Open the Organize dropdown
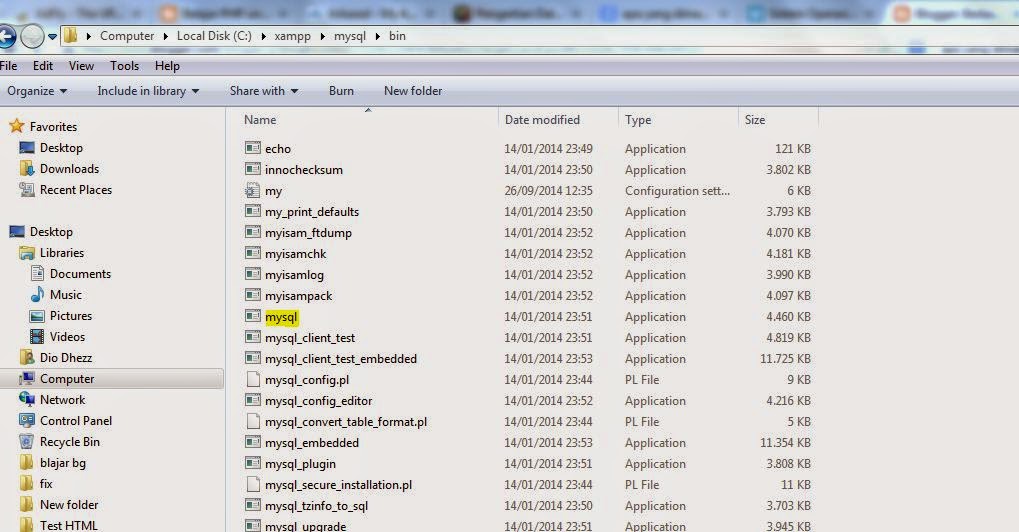 point(37,91)
